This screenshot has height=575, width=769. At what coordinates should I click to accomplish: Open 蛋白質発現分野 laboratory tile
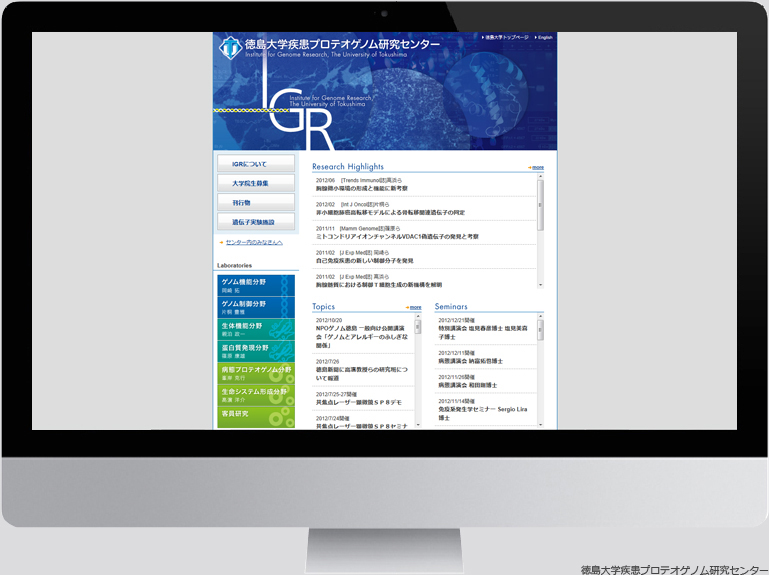tap(256, 350)
